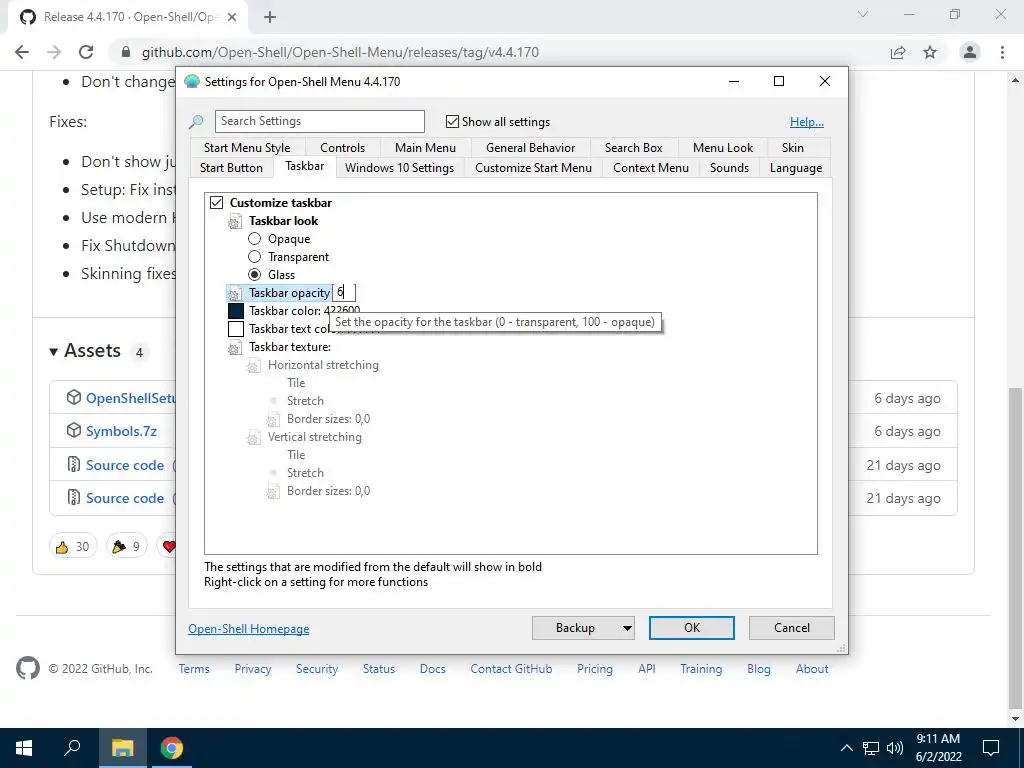The image size is (1024, 768).
Task: Open the volume control in system tray
Action: 895,748
